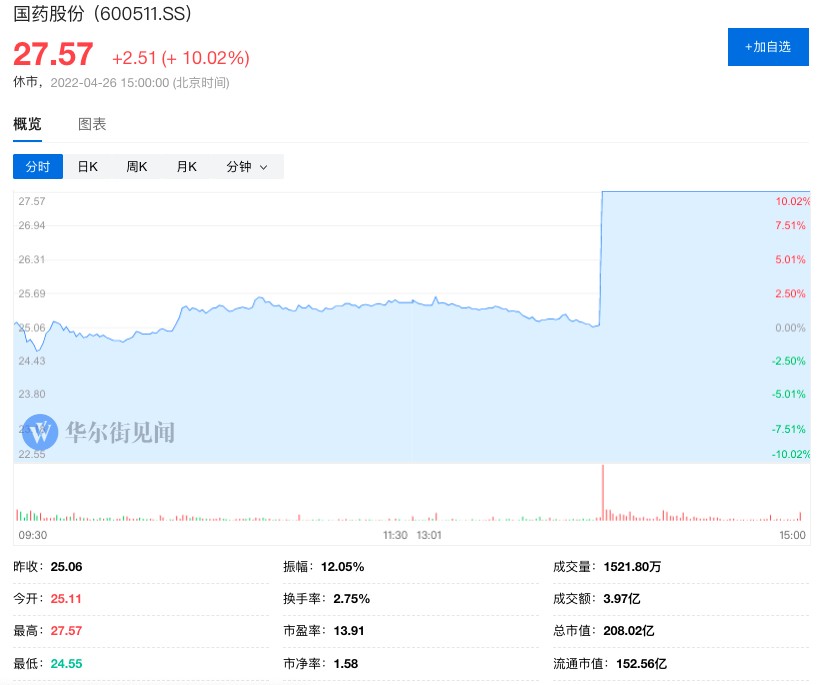Switch to the 概览 tab
The height and width of the screenshot is (685, 827).
27,124
